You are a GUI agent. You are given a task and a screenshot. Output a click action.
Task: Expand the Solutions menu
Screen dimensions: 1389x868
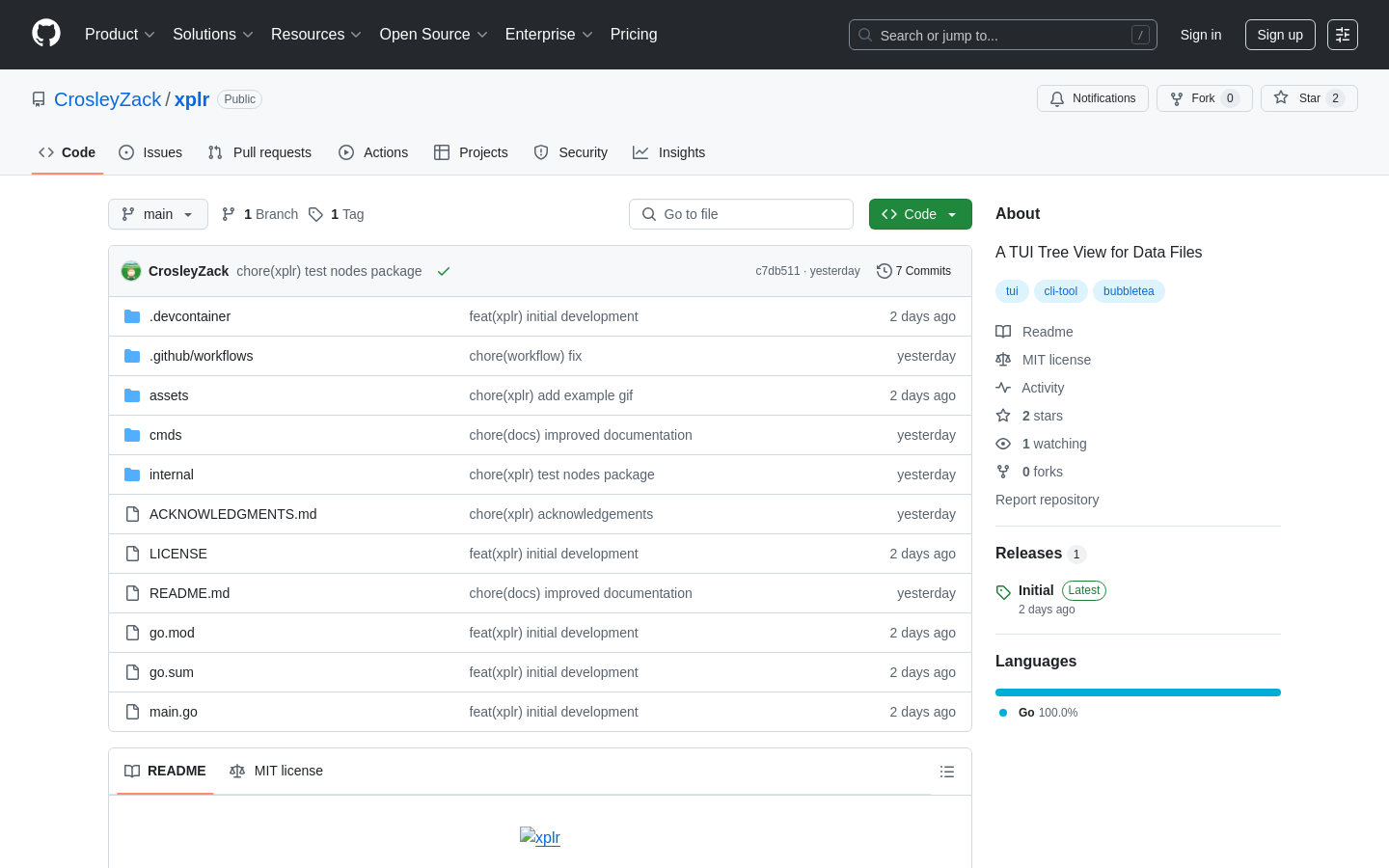[x=213, y=35]
